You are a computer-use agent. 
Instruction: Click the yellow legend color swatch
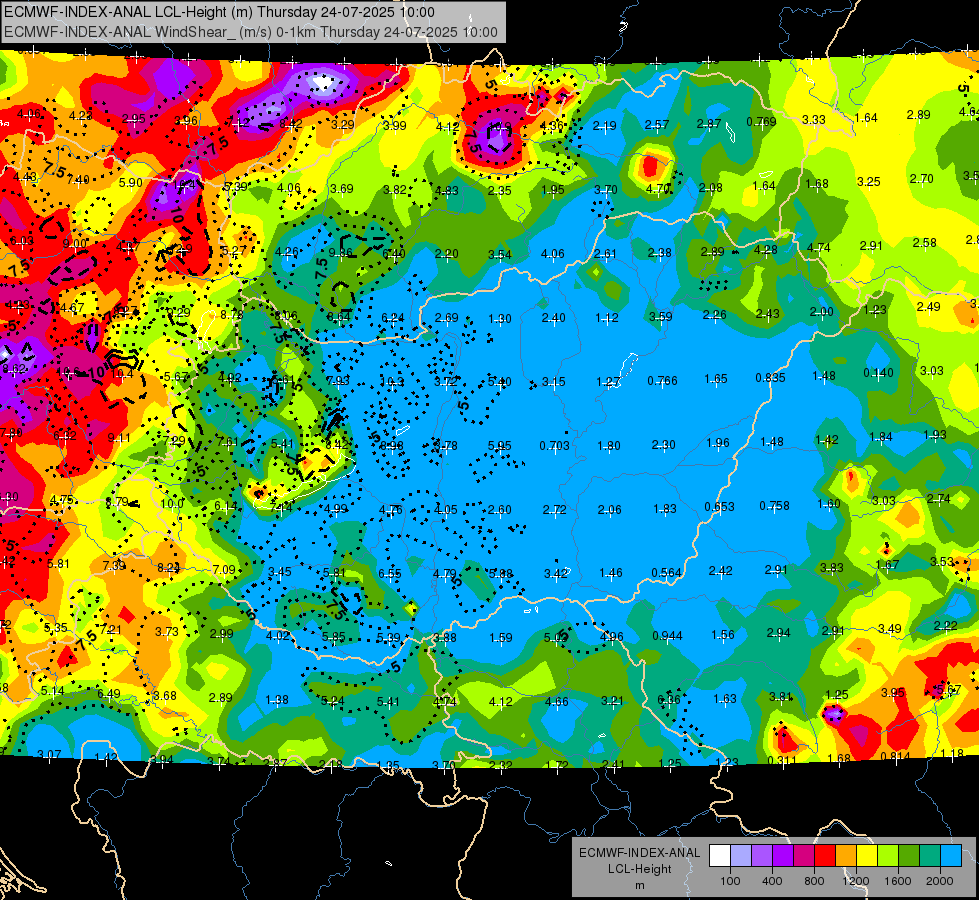867,856
